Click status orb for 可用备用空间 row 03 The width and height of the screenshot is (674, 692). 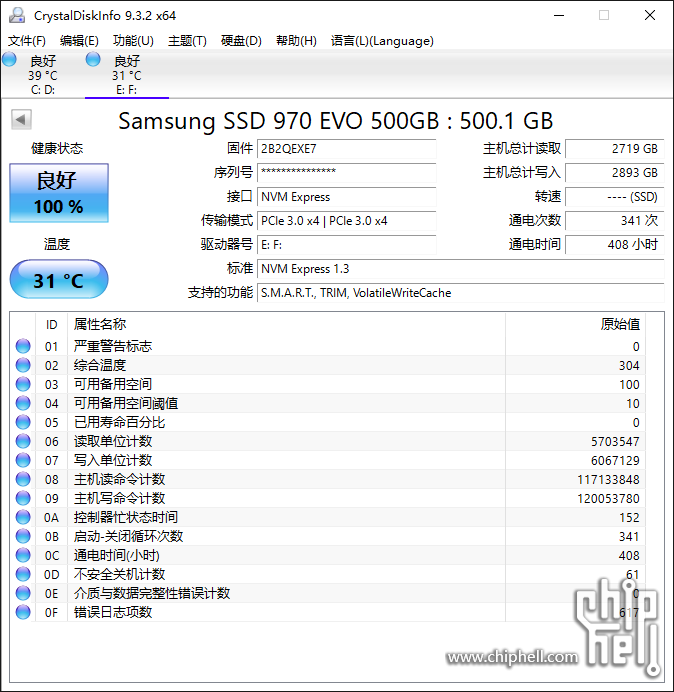point(23,384)
